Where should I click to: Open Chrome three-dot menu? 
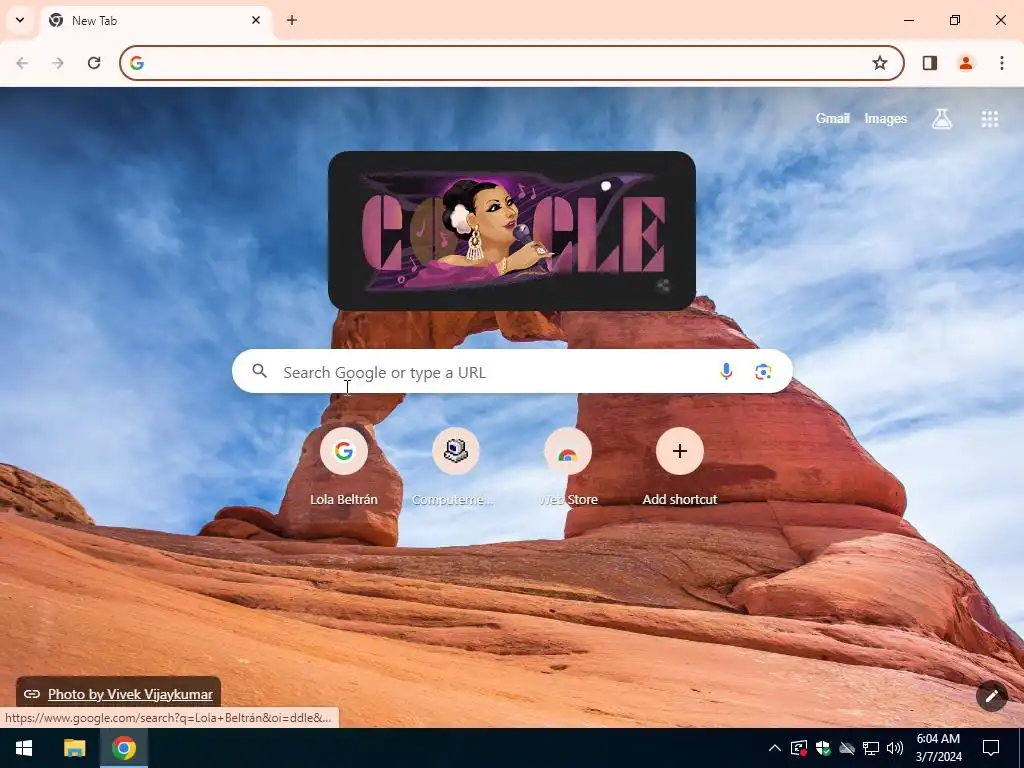coord(1002,63)
